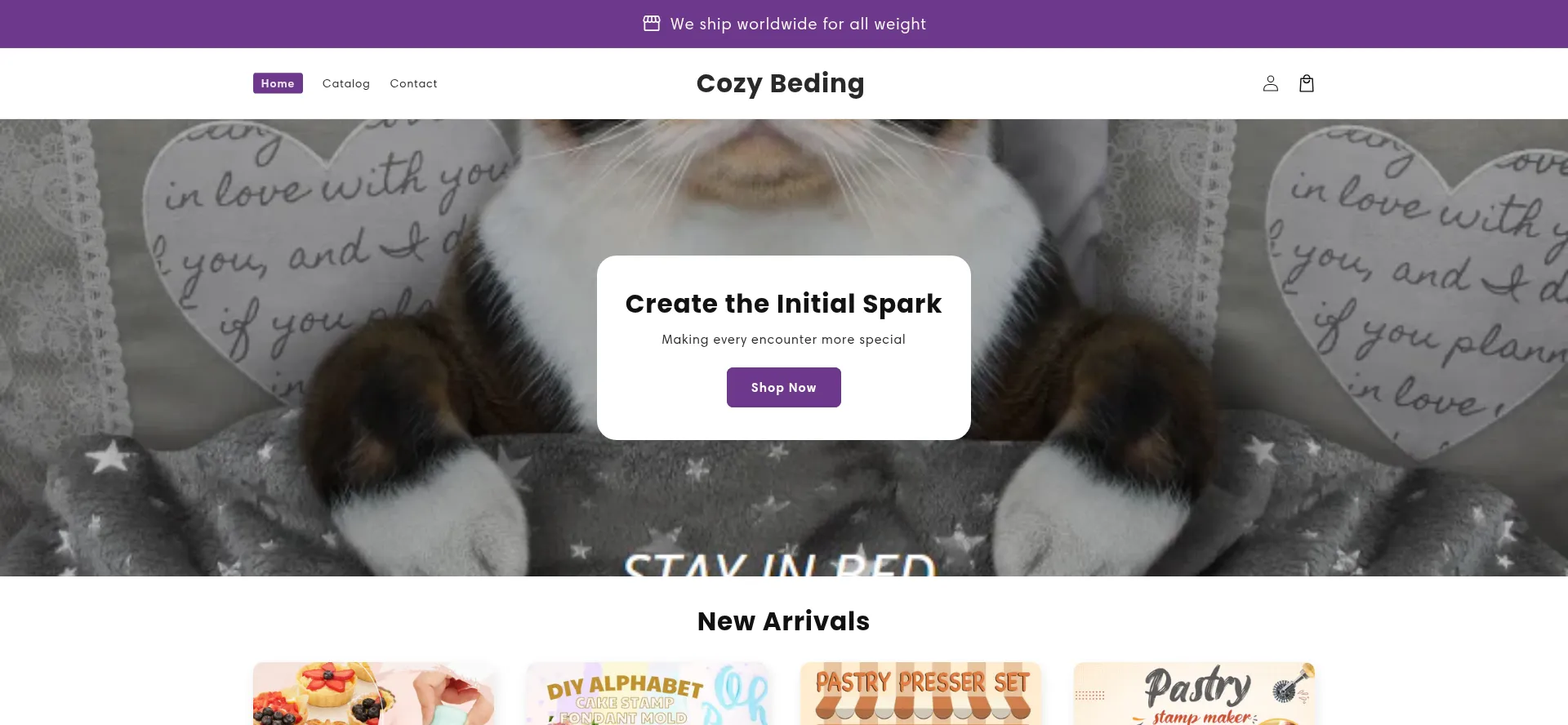Open the account login icon
Screen dimensions: 1568x725
click(1270, 83)
